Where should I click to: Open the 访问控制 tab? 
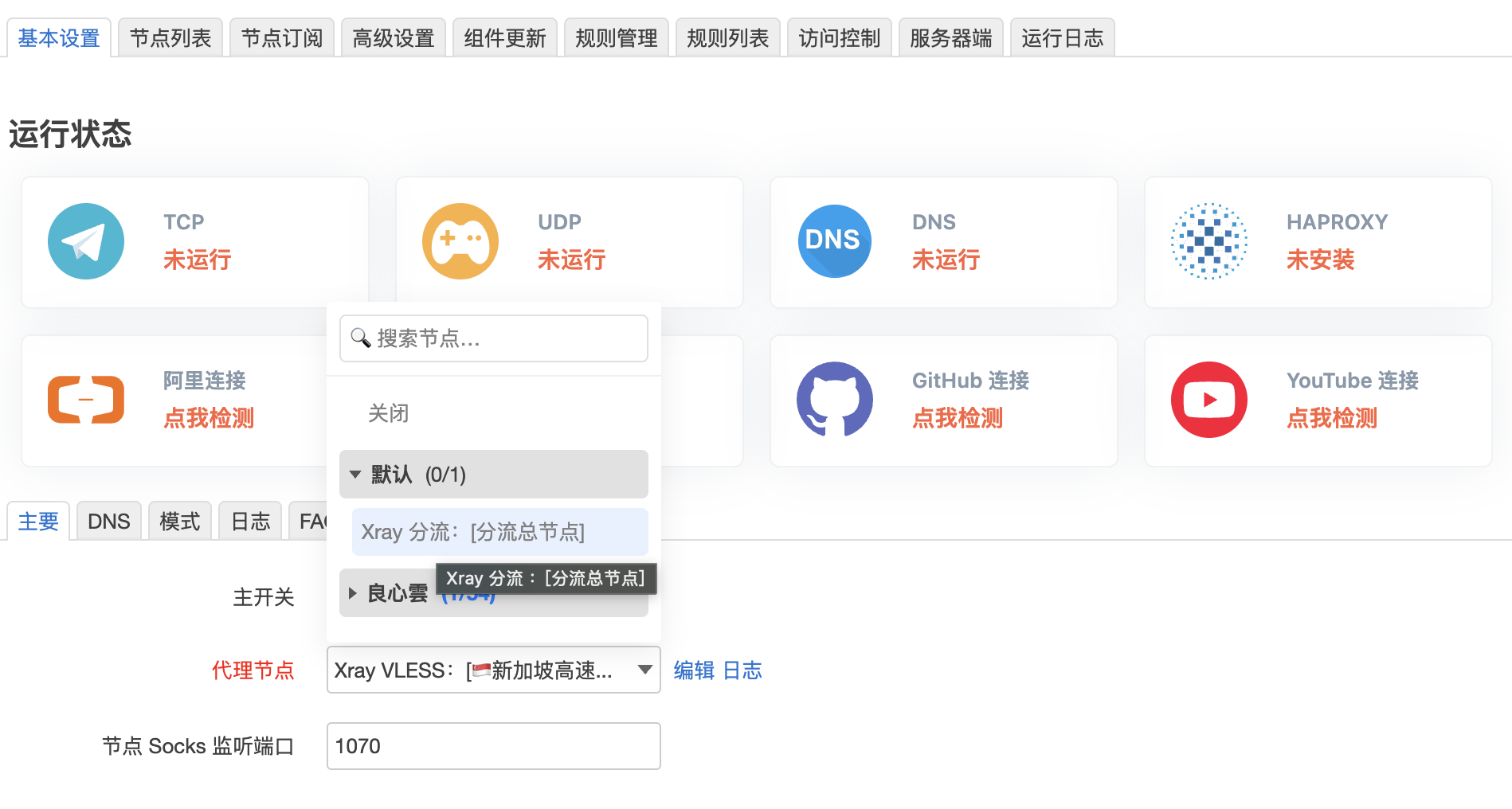click(840, 37)
